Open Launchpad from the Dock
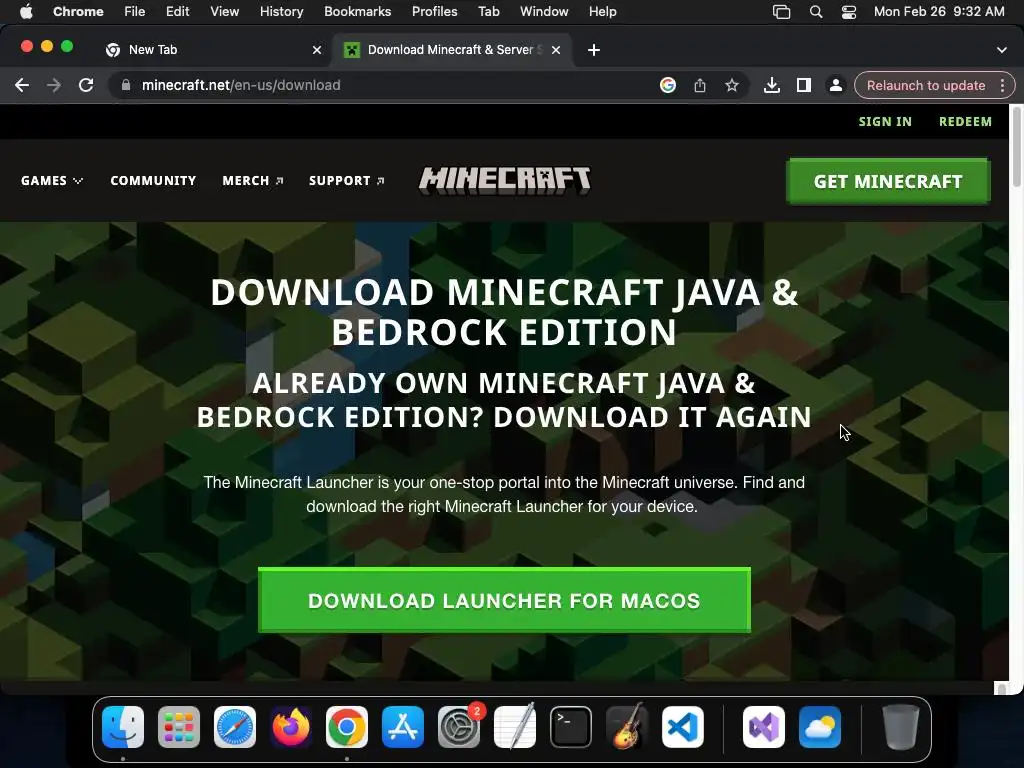 point(179,727)
